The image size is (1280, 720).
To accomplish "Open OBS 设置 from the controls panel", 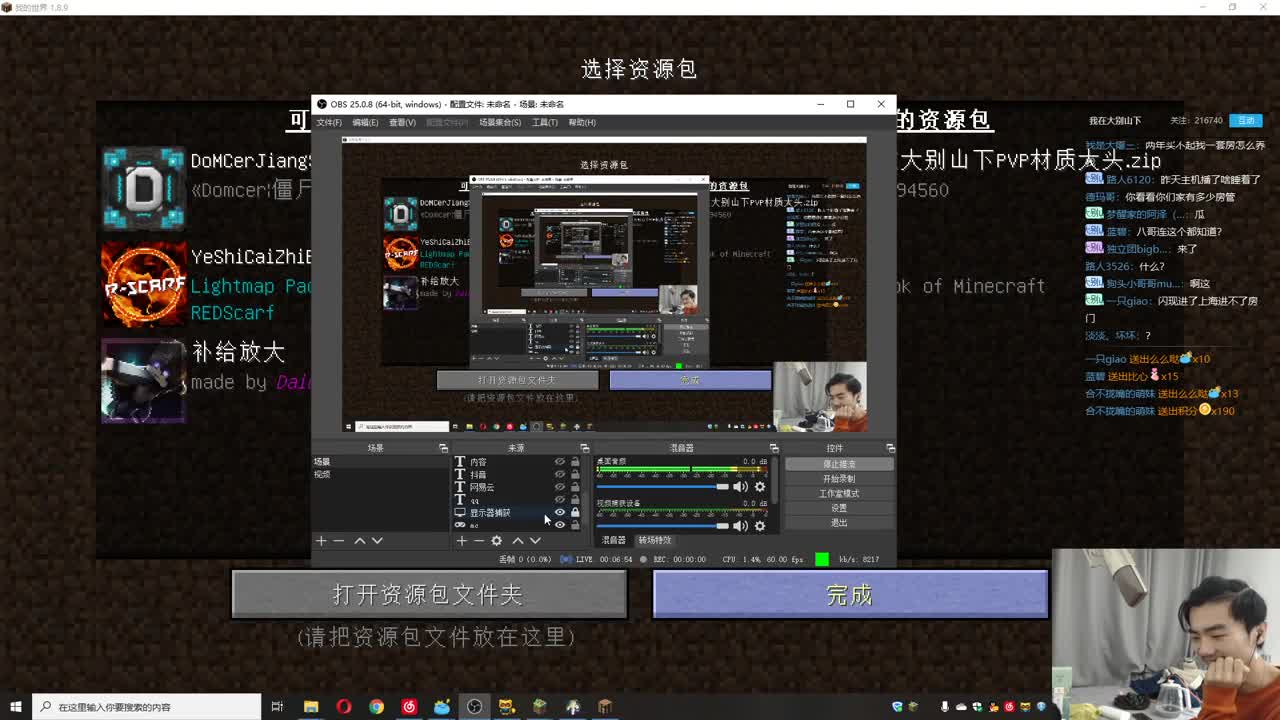I will [840, 507].
